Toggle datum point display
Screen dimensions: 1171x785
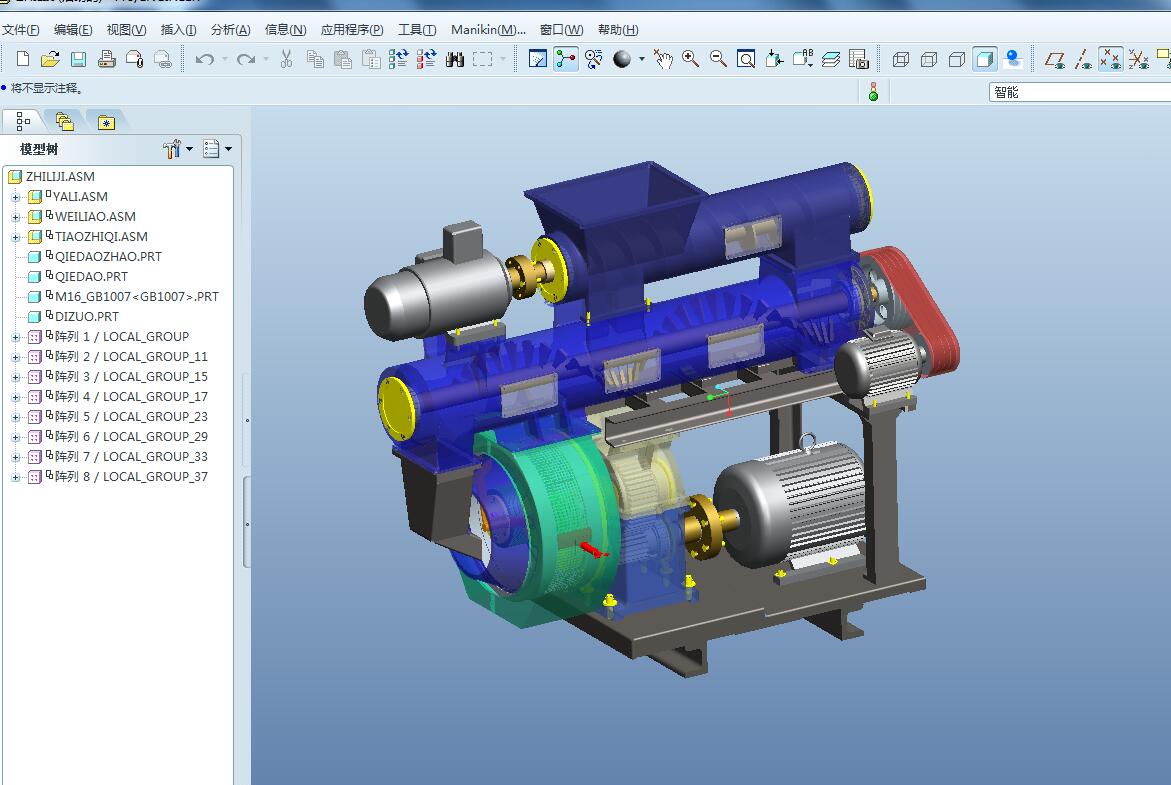tap(1111, 59)
